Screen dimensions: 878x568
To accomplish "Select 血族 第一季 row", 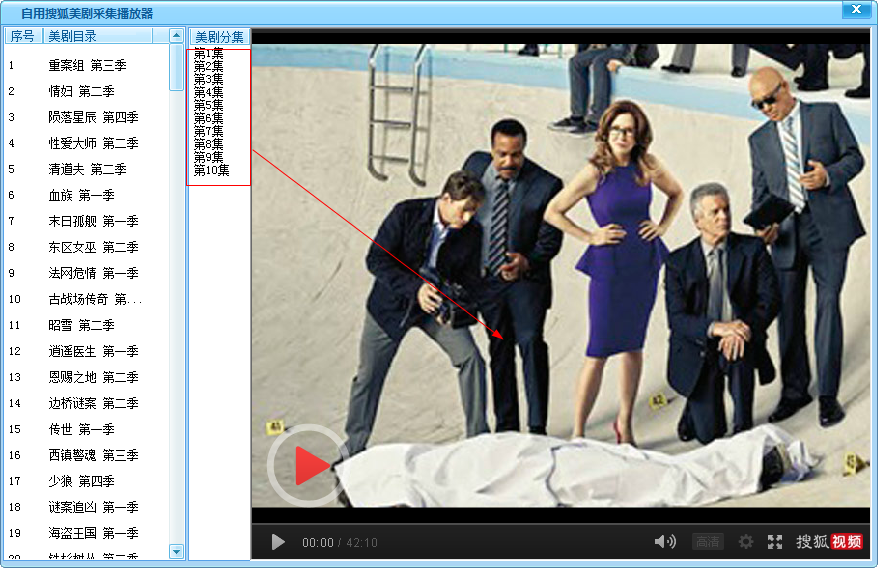I will tap(87, 195).
